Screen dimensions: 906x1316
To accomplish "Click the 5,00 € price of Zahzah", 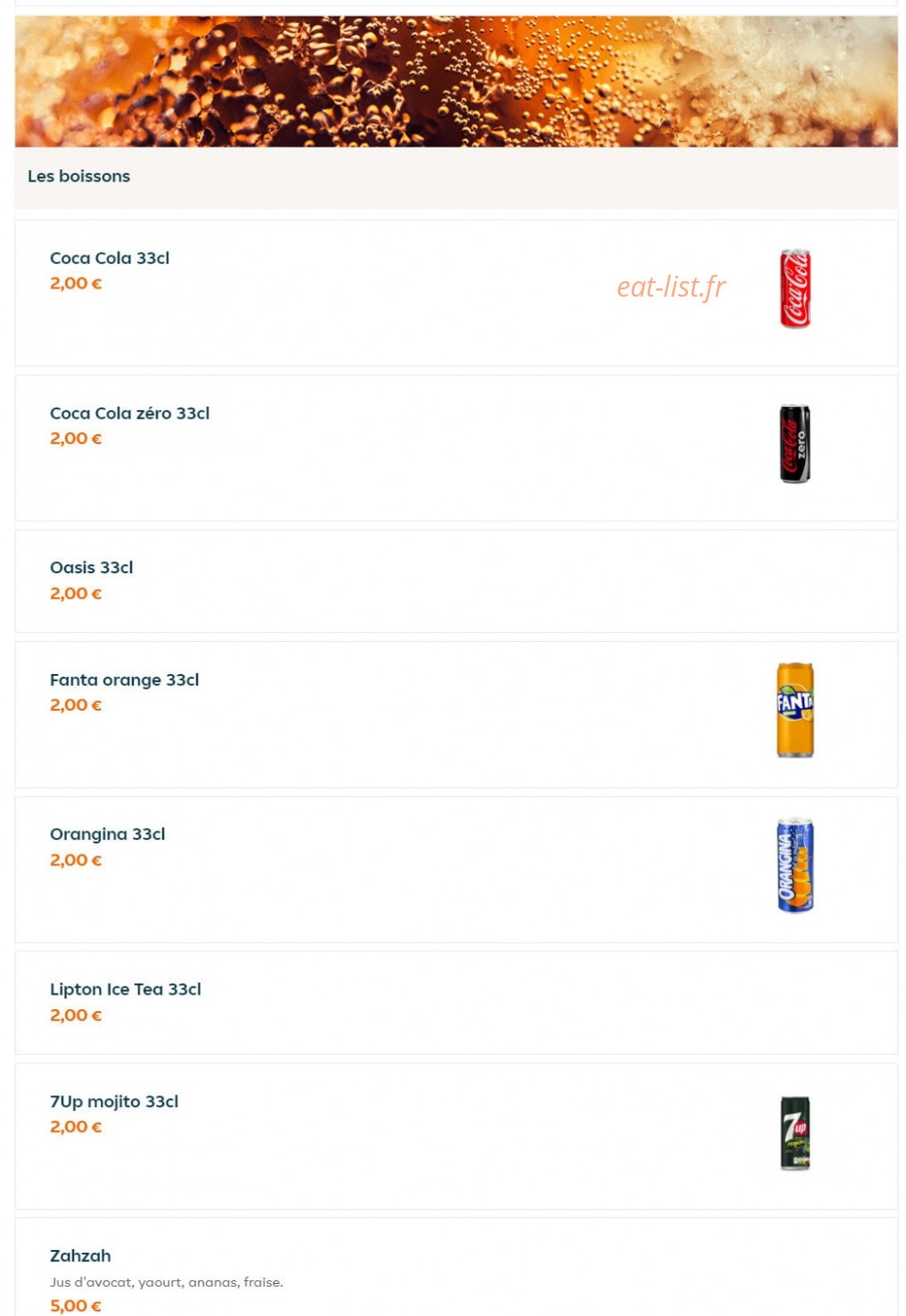I will pyautogui.click(x=76, y=1306).
